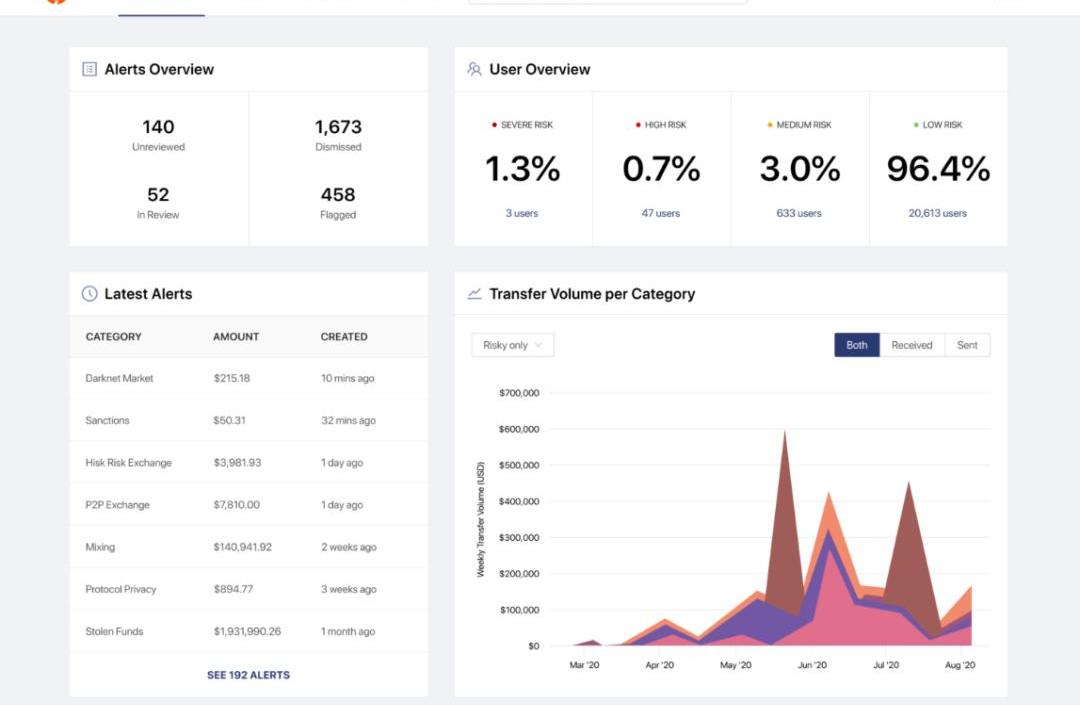Click the User Overview people icon
This screenshot has width=1080, height=705.
474,69
